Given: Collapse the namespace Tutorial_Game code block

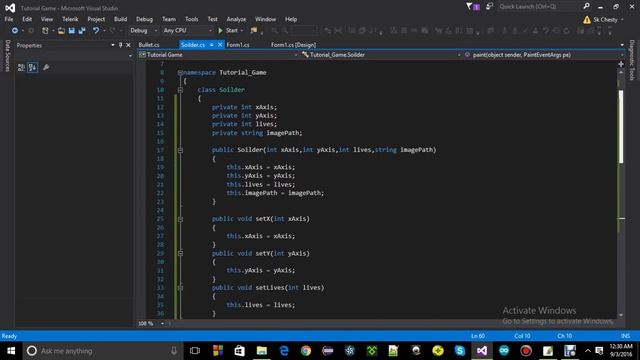Looking at the screenshot, I should (x=180, y=73).
